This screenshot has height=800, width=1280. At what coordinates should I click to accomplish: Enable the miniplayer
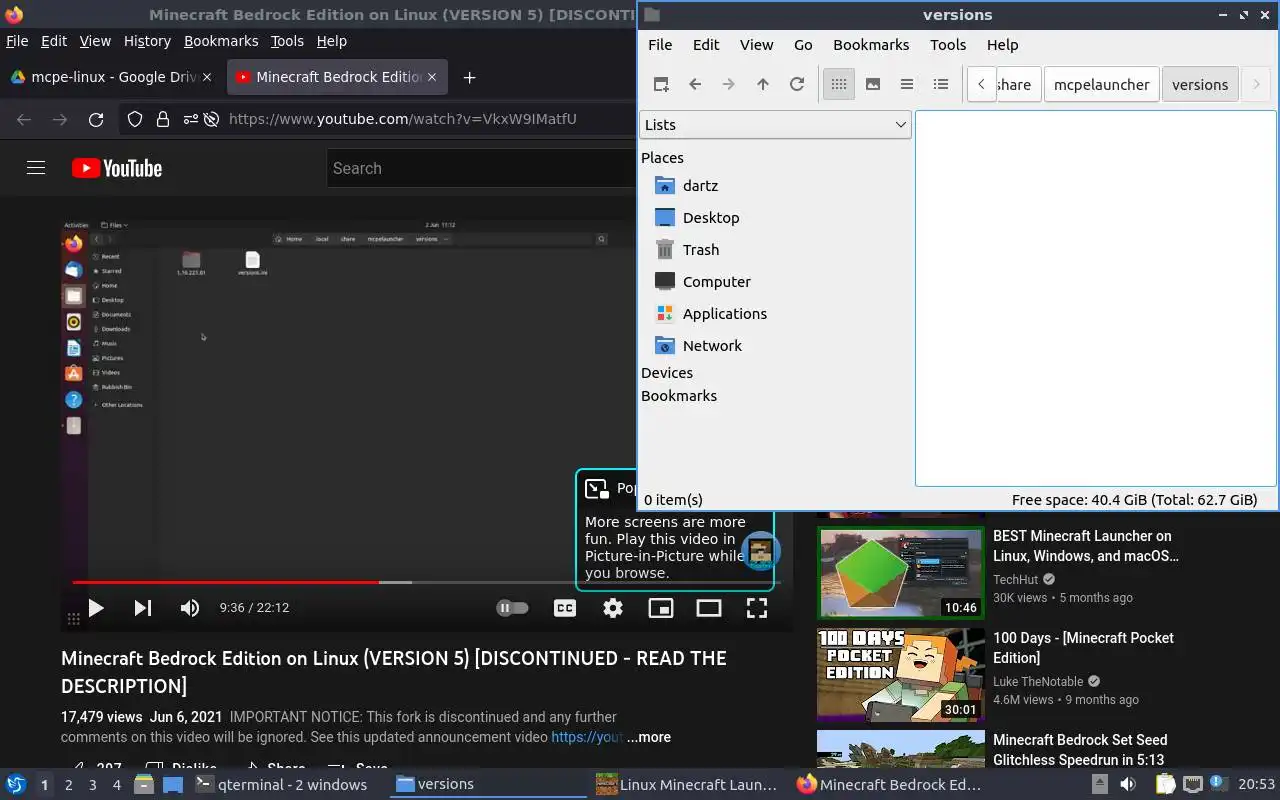pos(661,607)
